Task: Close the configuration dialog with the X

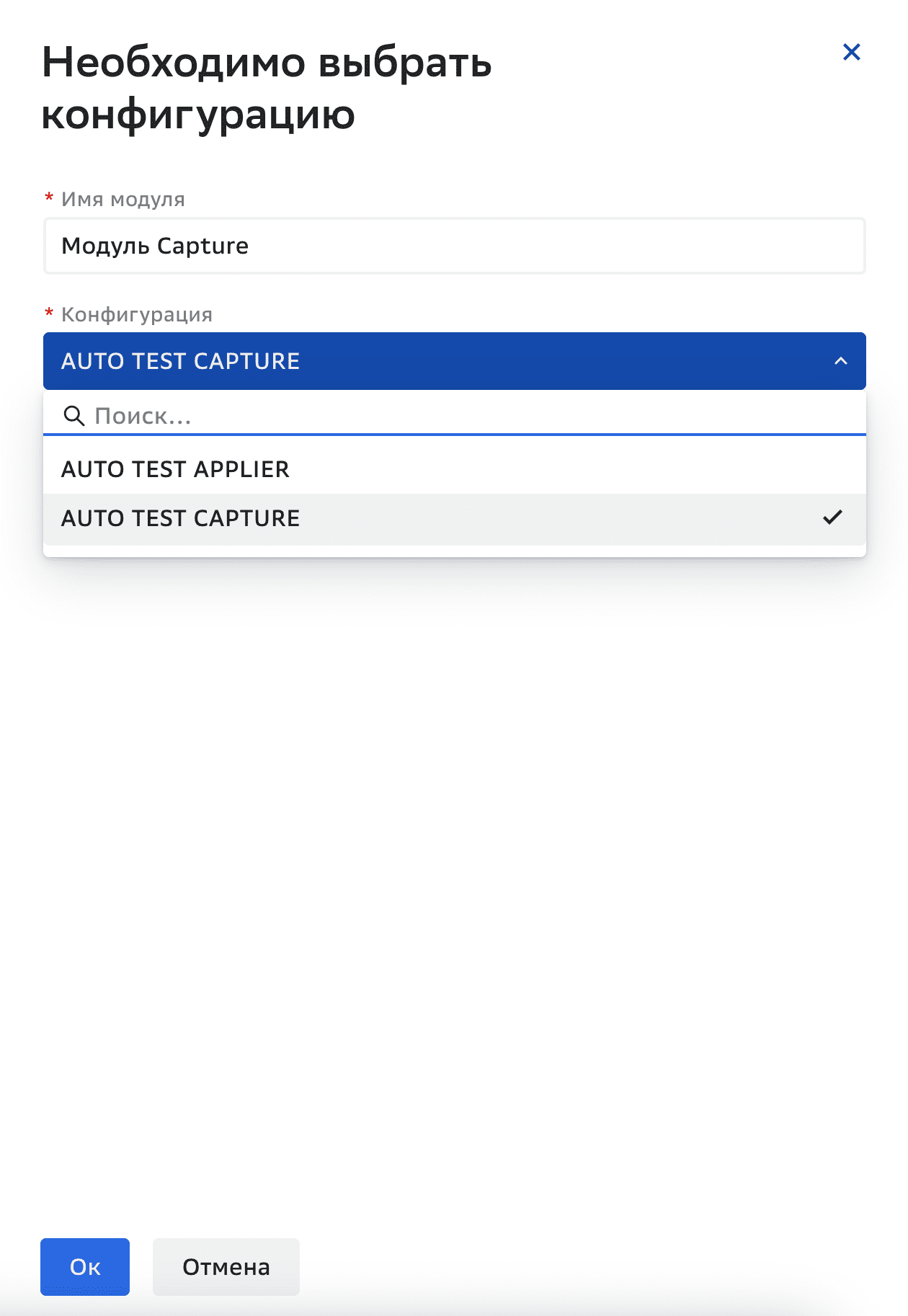Action: coord(851,52)
